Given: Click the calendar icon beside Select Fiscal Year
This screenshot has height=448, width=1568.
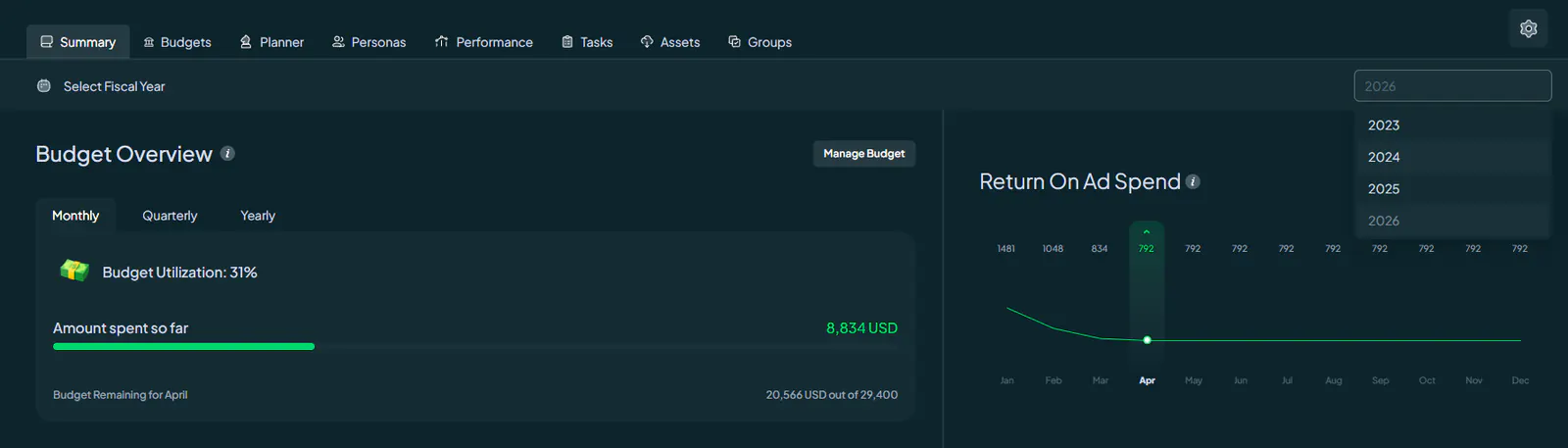Looking at the screenshot, I should click(44, 86).
